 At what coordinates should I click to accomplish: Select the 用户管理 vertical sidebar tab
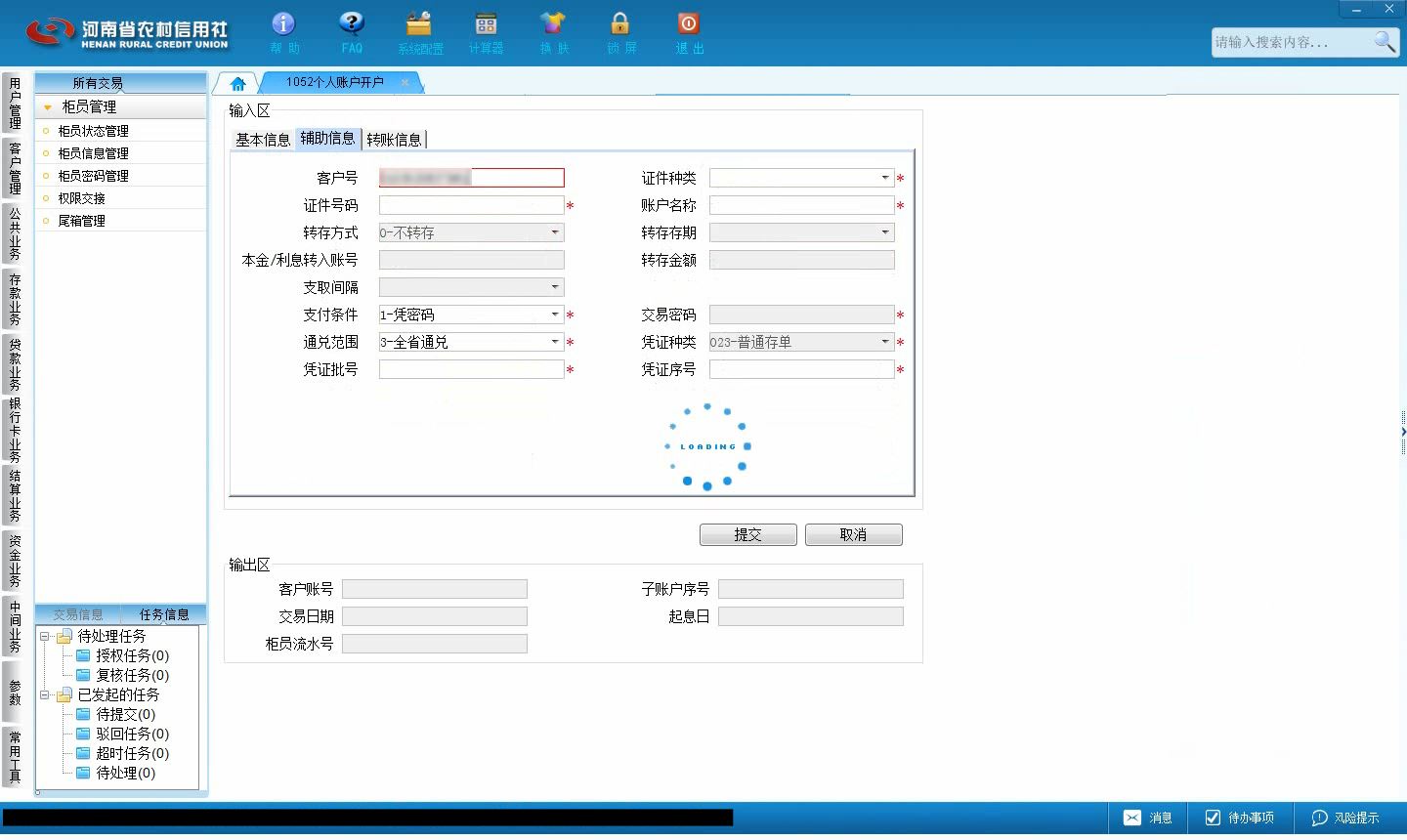[14, 103]
